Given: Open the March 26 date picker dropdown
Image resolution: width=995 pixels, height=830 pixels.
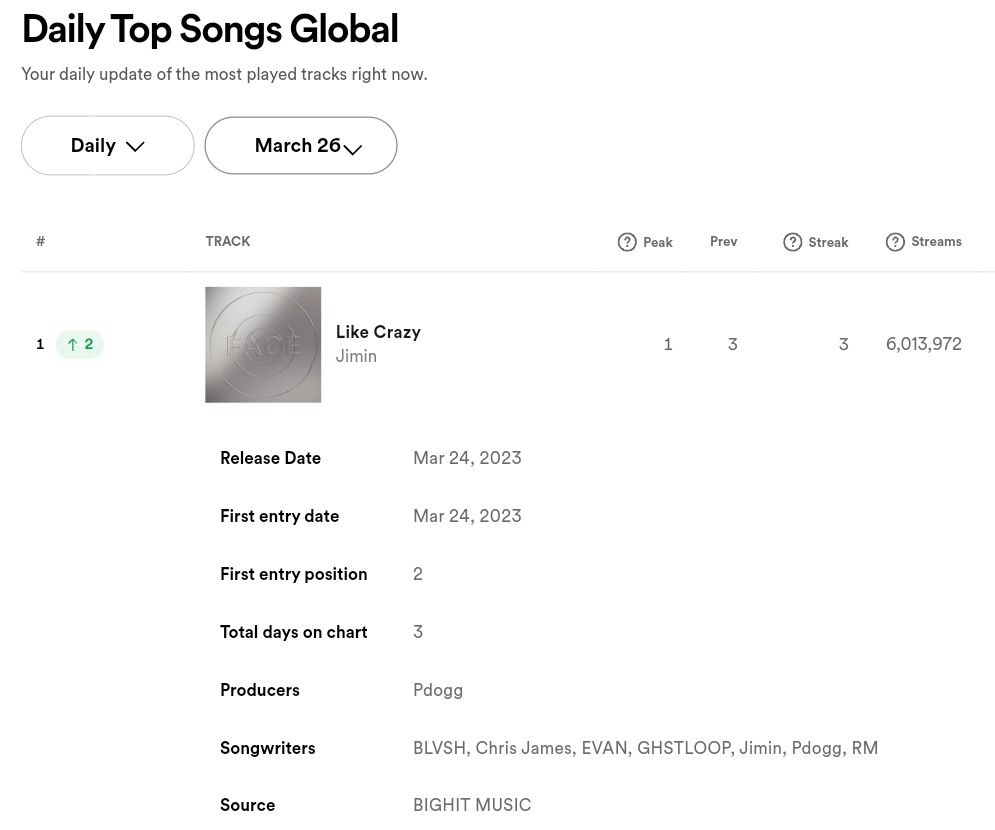Looking at the screenshot, I should (298, 146).
